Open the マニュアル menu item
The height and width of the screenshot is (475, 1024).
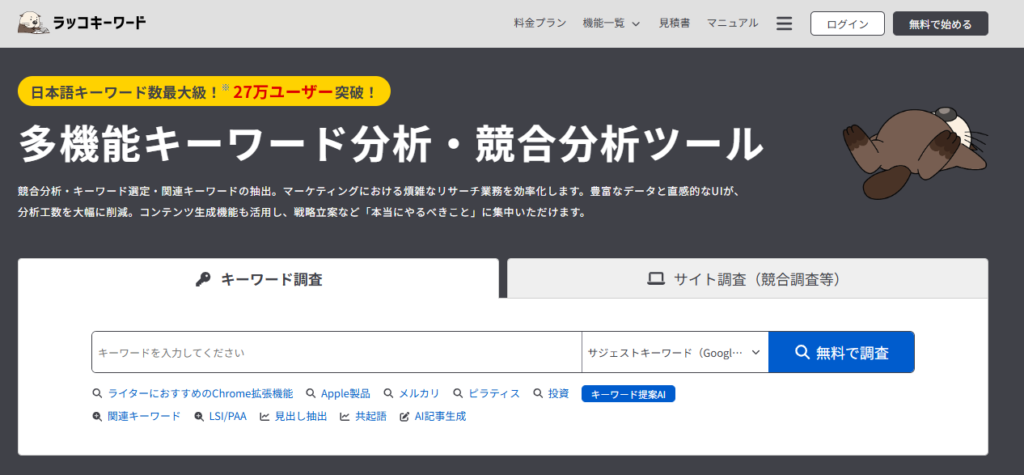pyautogui.click(x=732, y=23)
